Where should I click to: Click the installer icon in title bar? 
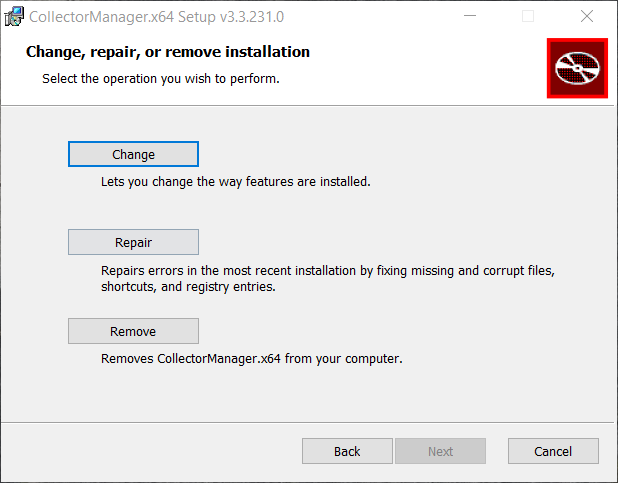coord(15,16)
